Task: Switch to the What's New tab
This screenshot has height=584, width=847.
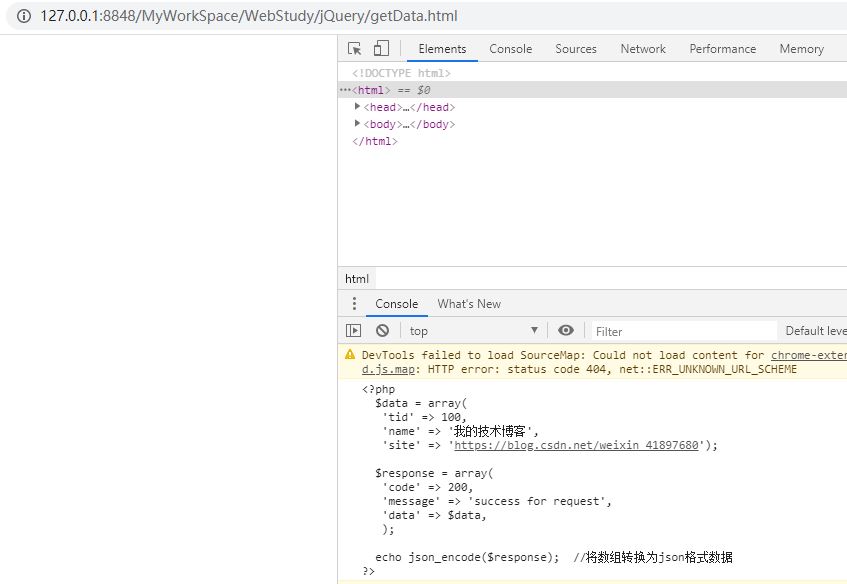Action: [x=469, y=303]
